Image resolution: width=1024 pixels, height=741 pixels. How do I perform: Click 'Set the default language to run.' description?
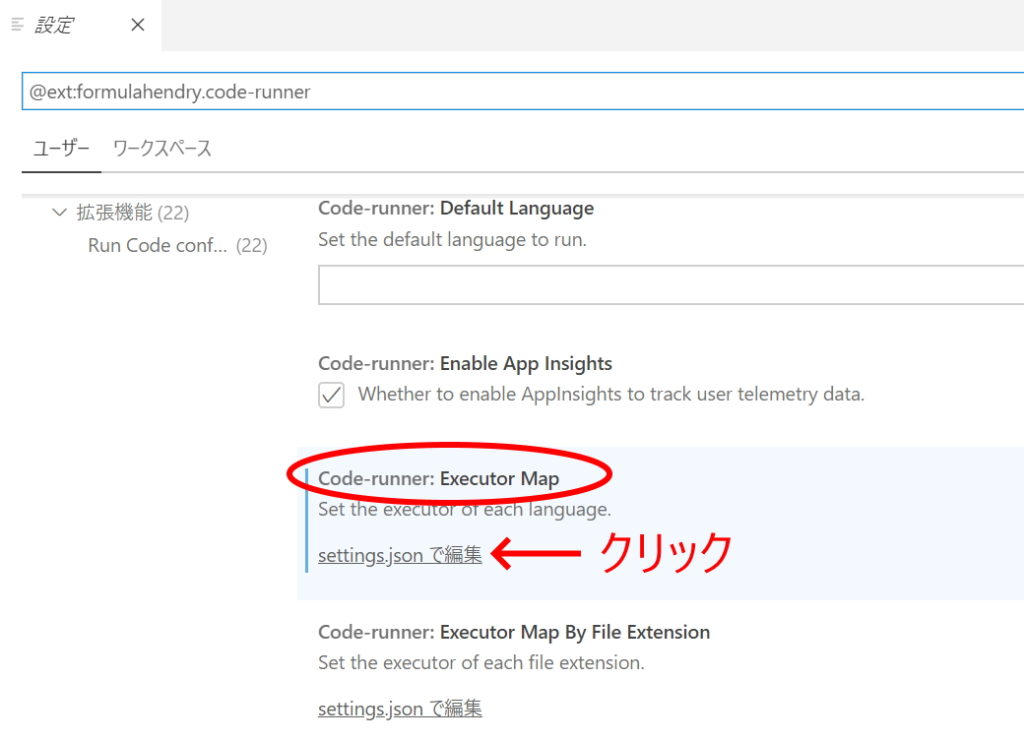tap(452, 240)
